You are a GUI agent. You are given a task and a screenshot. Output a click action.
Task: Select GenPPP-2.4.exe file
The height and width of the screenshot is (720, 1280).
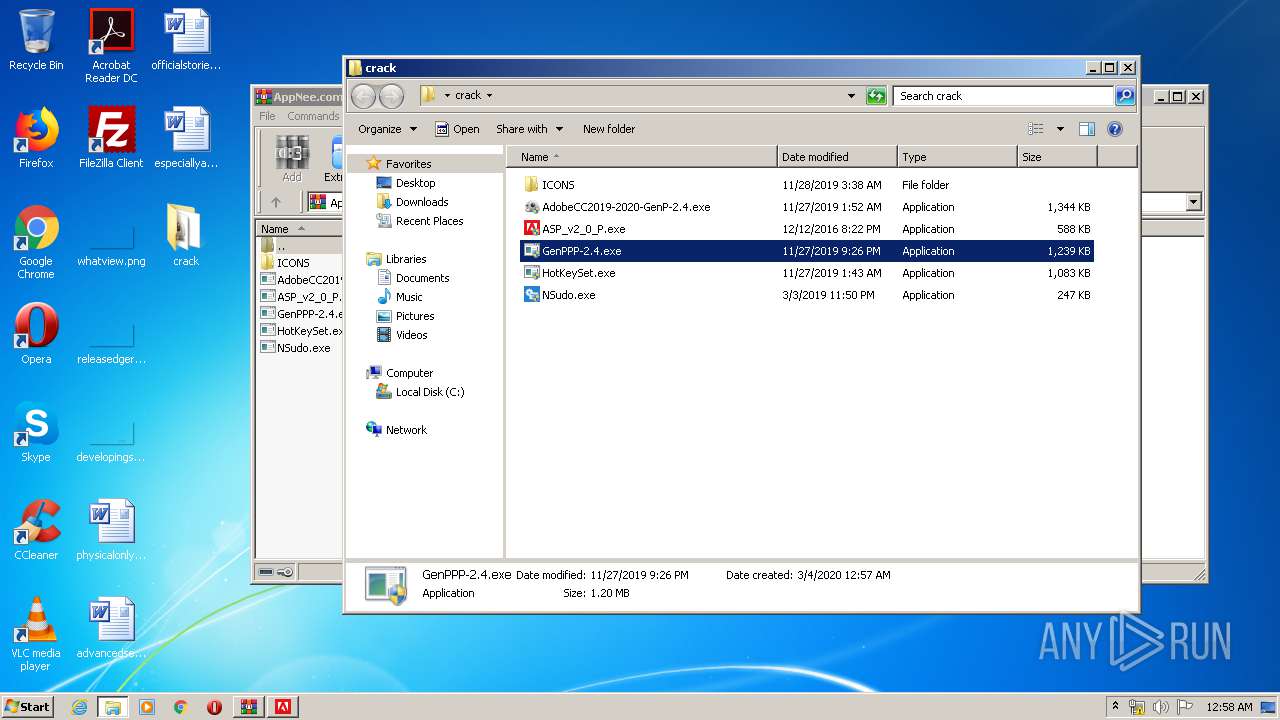coord(807,251)
